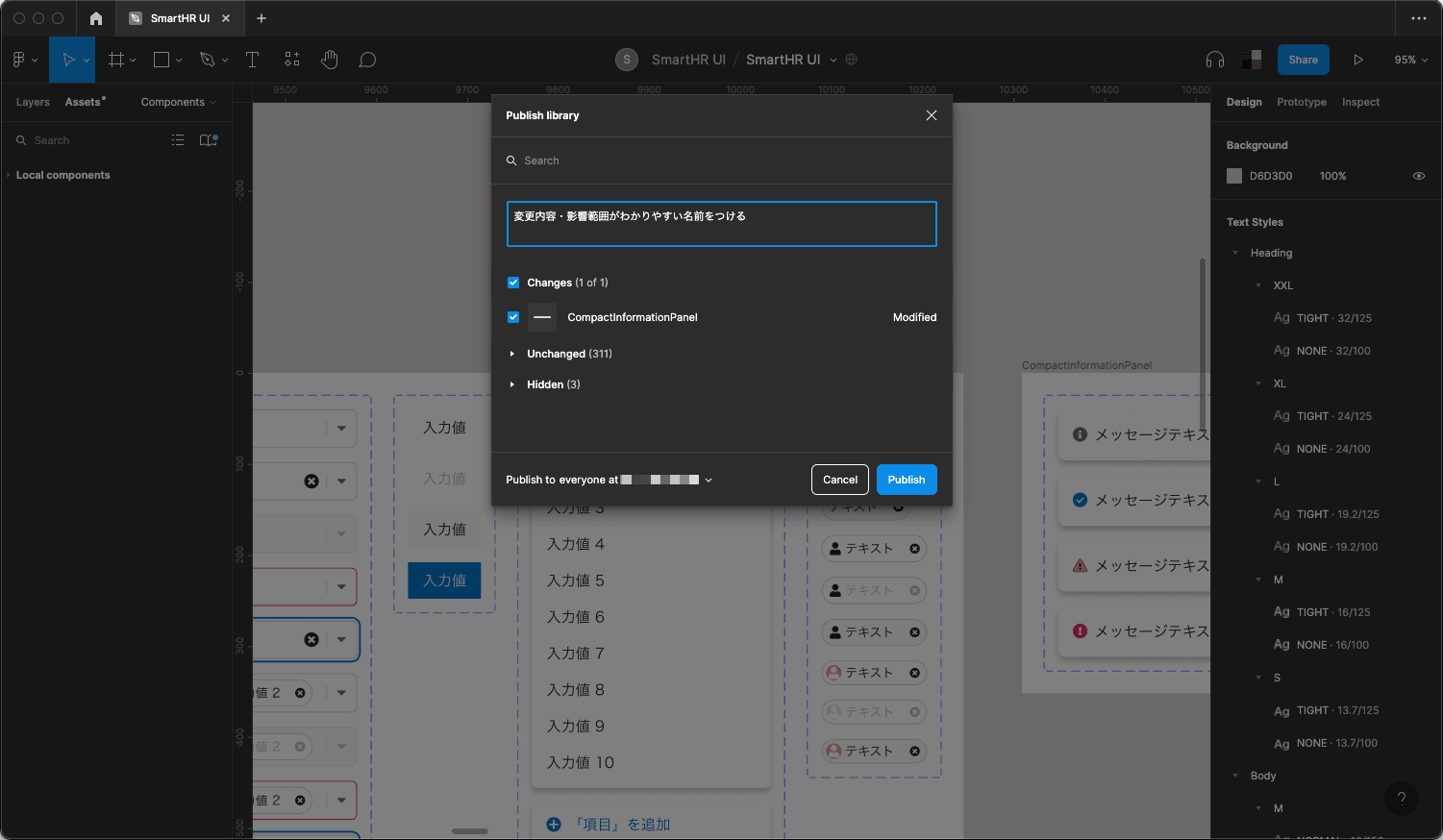1443x840 pixels.
Task: Uncheck the Changes (1 of 1) checkbox
Action: click(513, 283)
